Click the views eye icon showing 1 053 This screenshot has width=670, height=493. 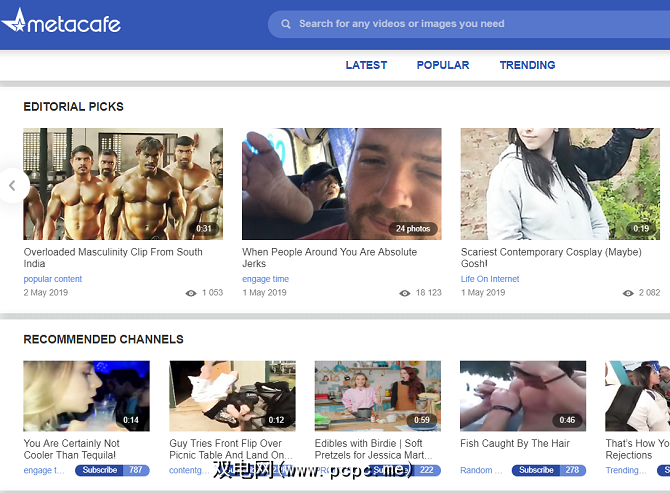[191, 293]
